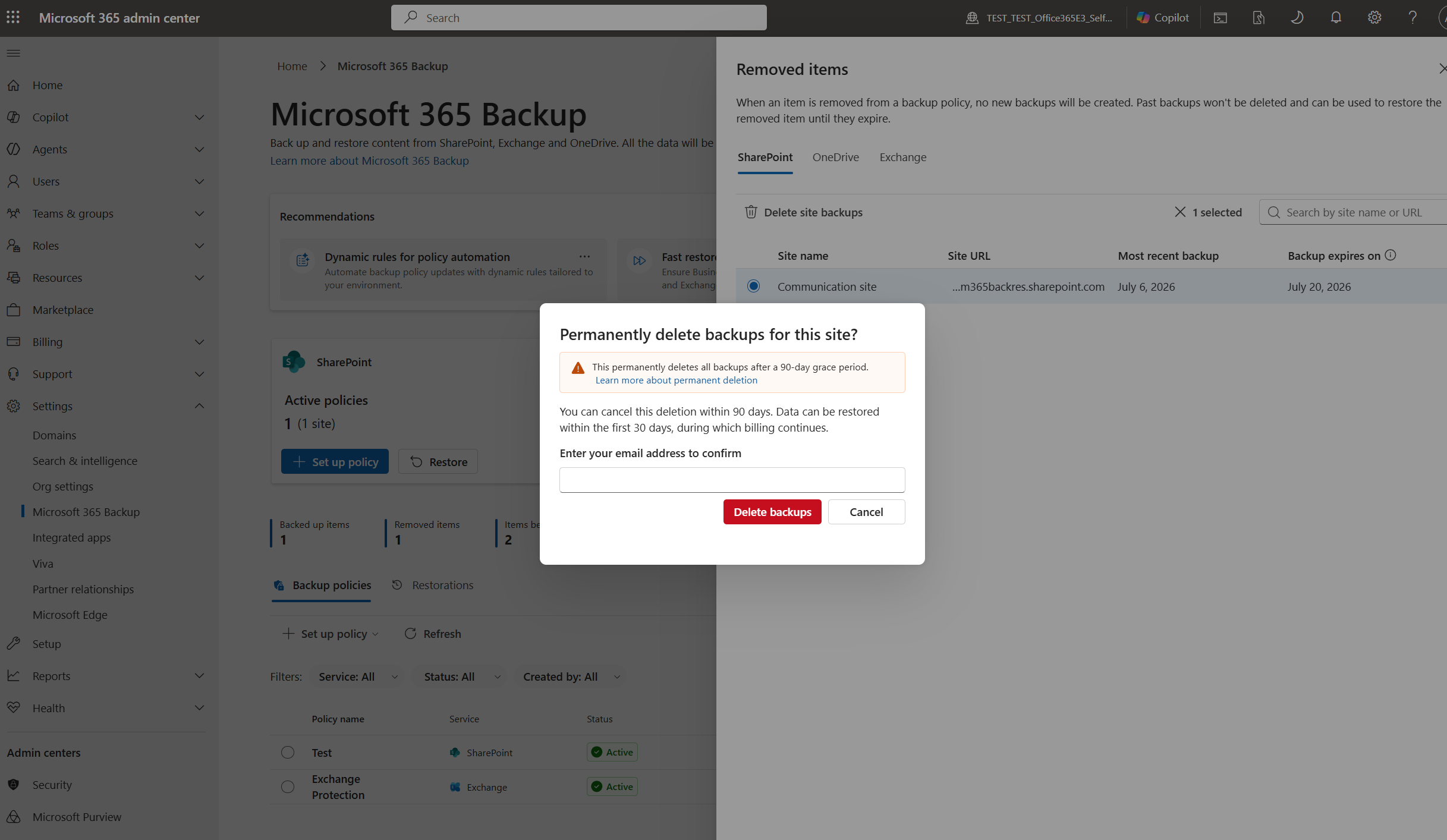Cancel the permanent deletion dialog
This screenshot has height=840, width=1447.
(x=866, y=512)
